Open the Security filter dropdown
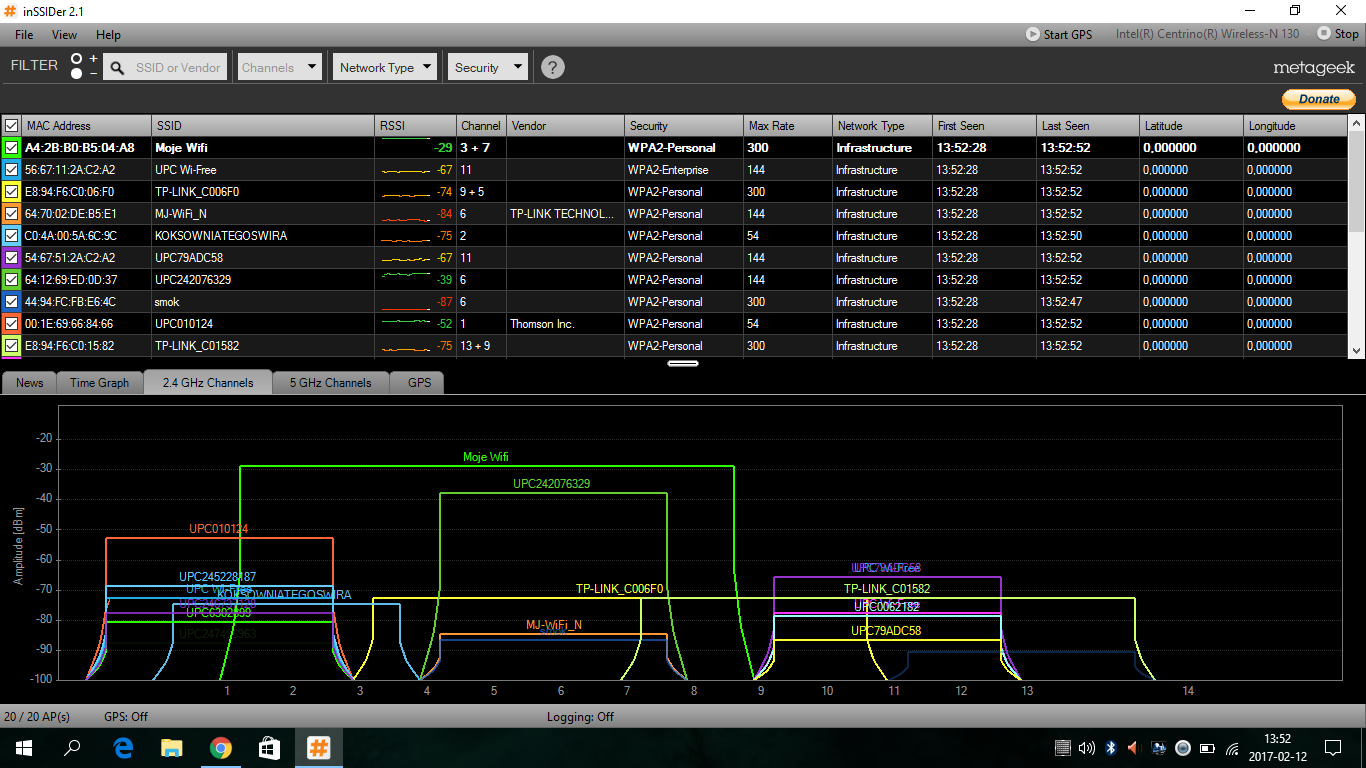Image resolution: width=1366 pixels, height=768 pixels. 487,67
